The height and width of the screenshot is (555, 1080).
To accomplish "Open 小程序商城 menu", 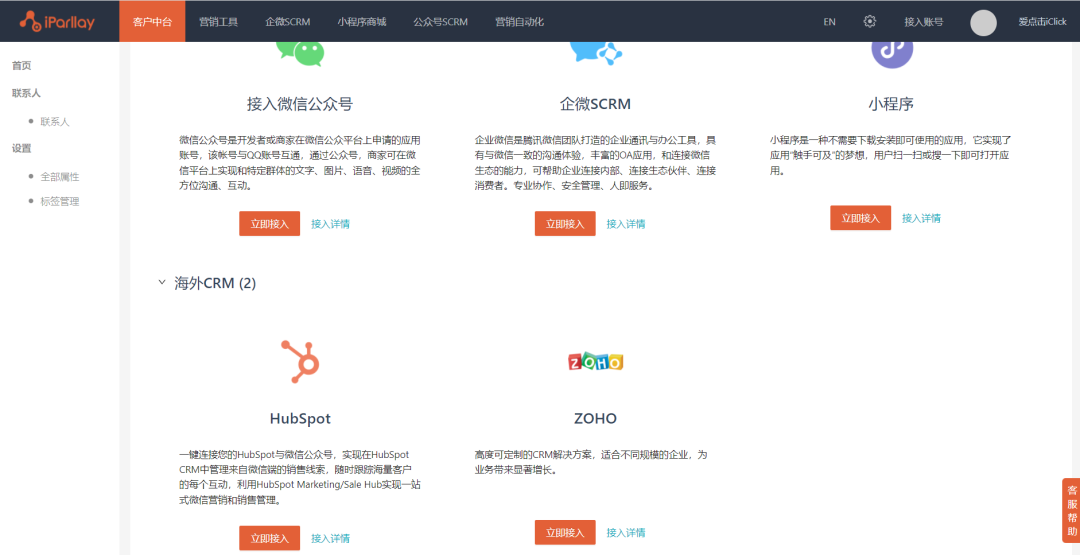I will (x=362, y=21).
